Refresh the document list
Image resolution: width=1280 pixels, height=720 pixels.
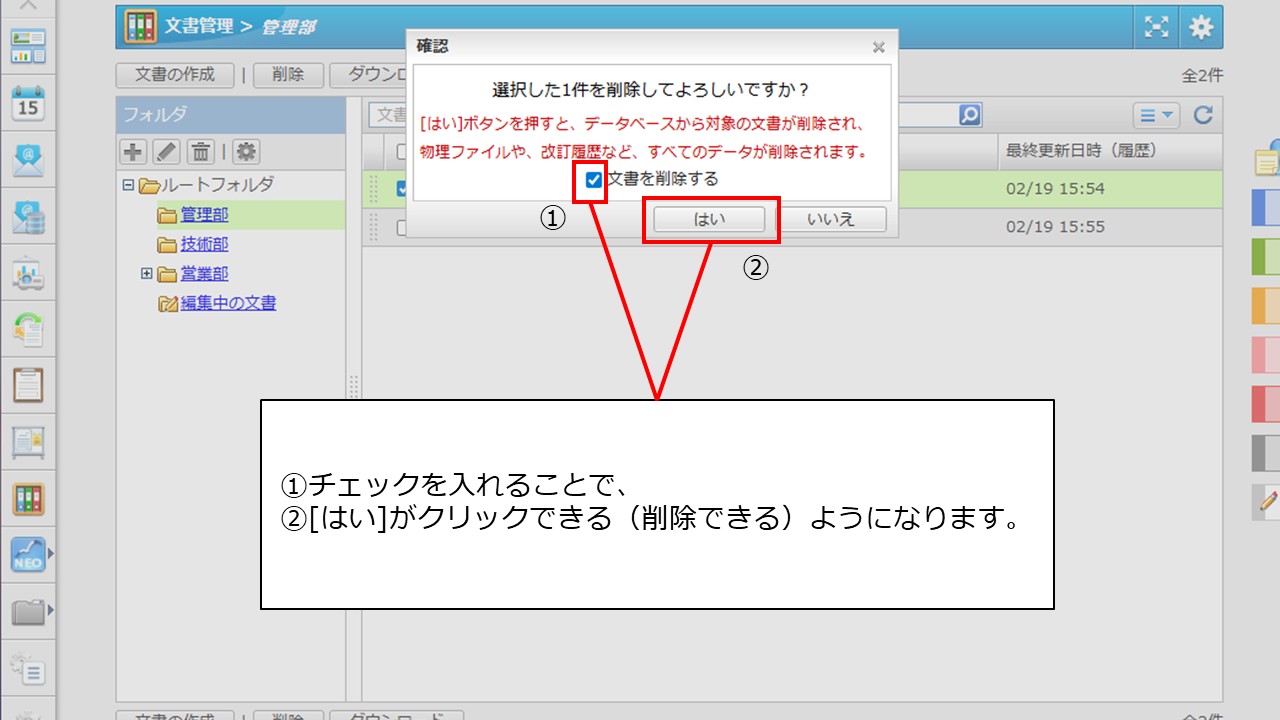click(x=1203, y=116)
